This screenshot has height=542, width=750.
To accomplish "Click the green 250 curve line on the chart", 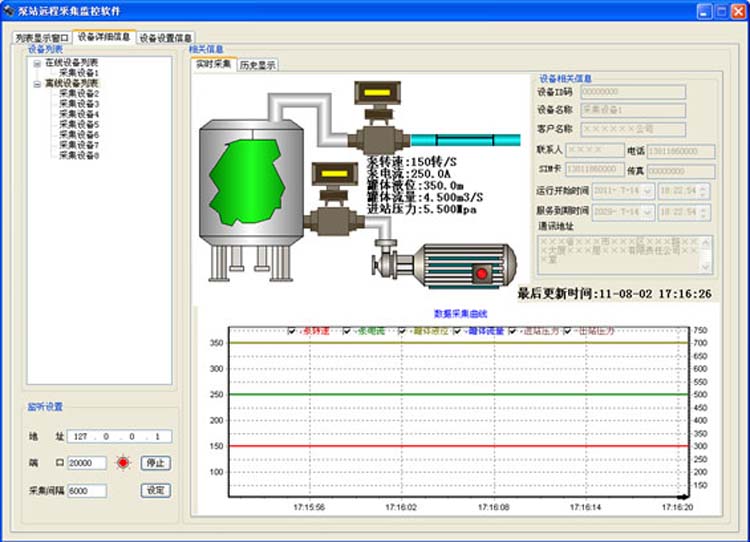I will (459, 395).
